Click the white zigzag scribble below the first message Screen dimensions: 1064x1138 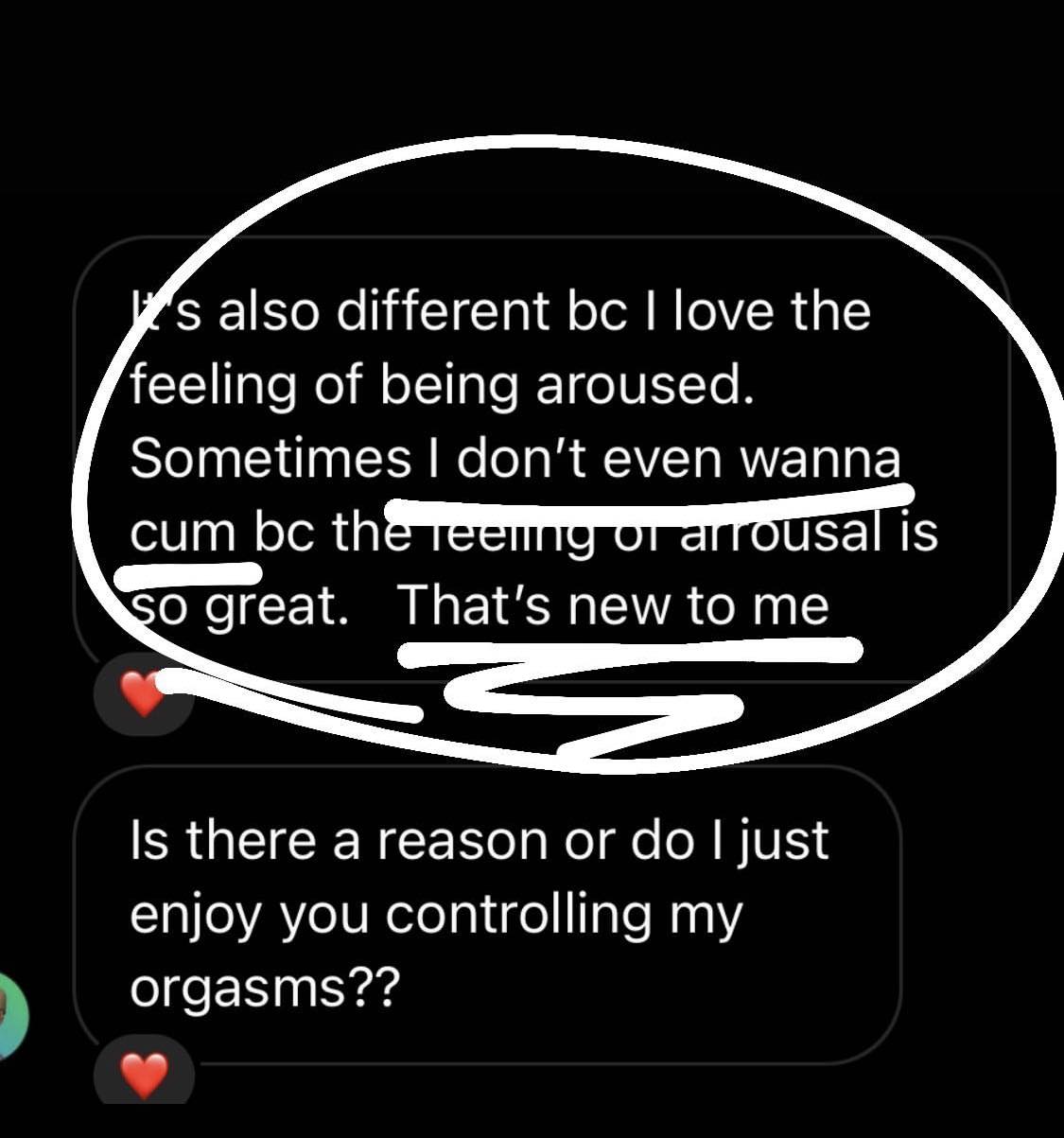pos(594,711)
